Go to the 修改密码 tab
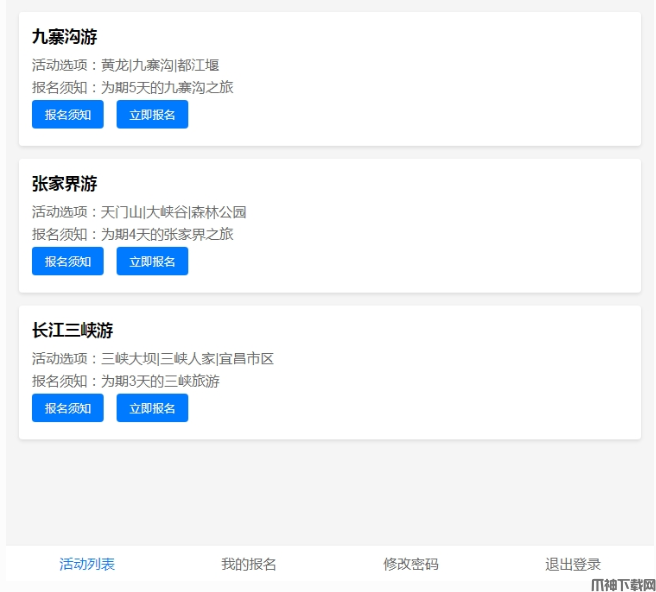This screenshot has width=656, height=592. (411, 564)
